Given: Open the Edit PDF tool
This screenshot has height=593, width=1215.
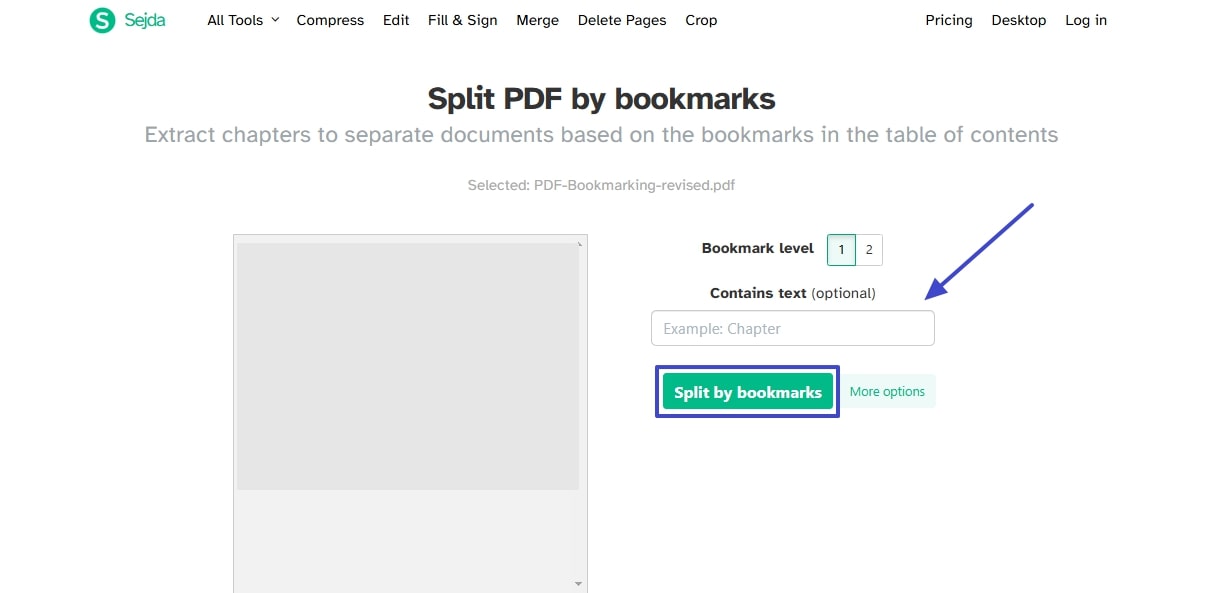Looking at the screenshot, I should coord(396,20).
